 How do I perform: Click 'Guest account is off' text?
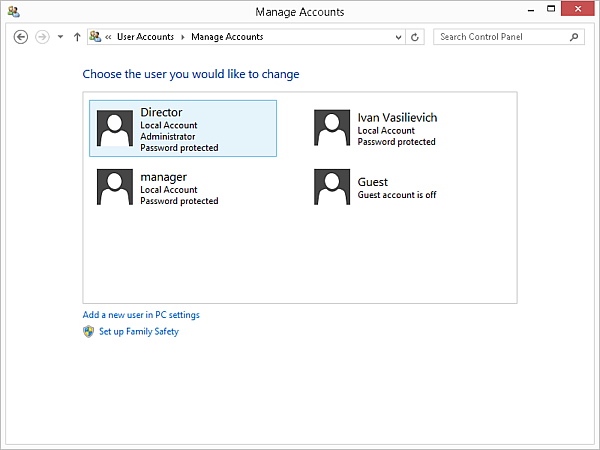tap(397, 195)
